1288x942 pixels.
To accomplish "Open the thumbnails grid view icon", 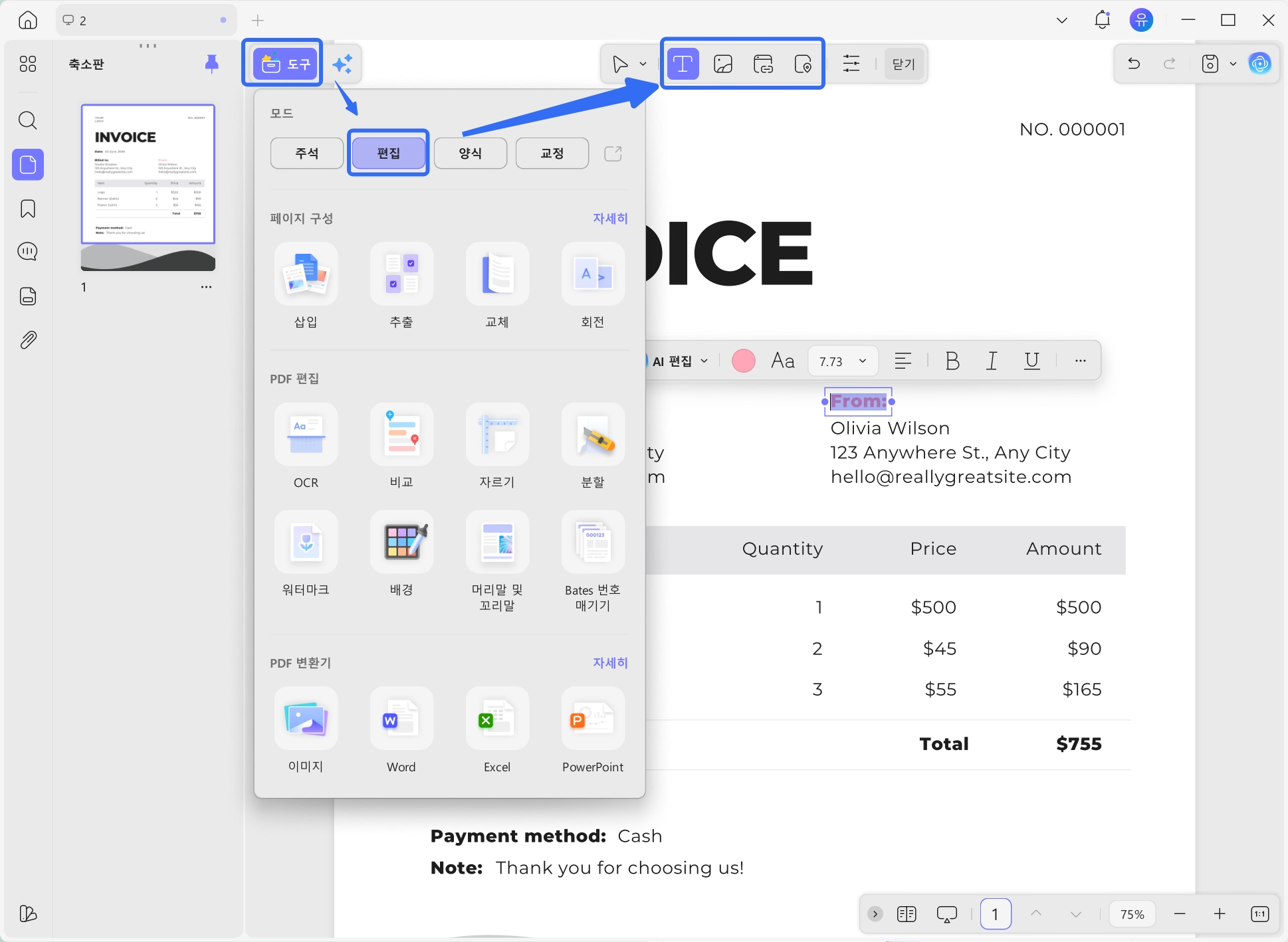I will [28, 64].
